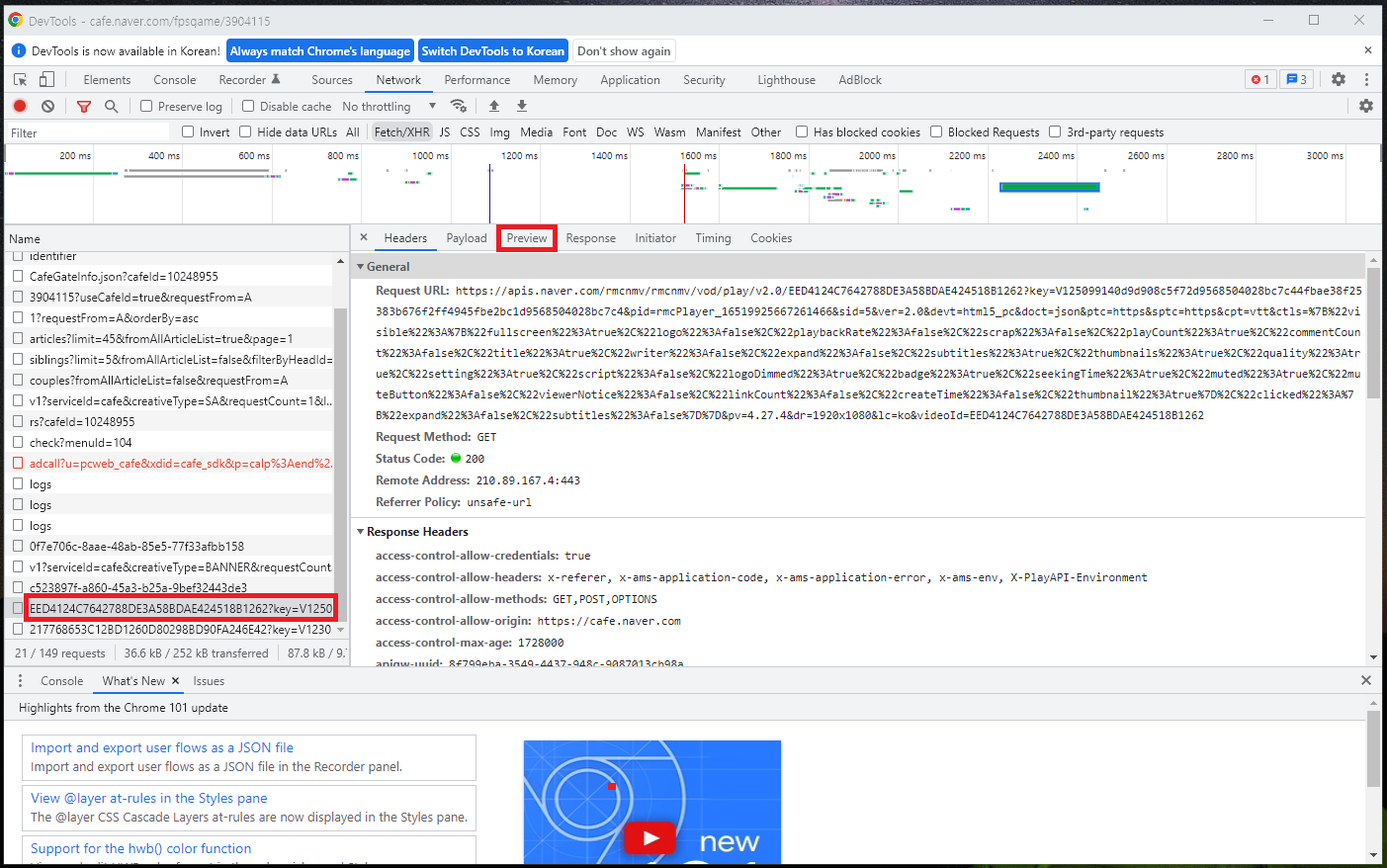Open DevTools main settings gear

pos(1339,79)
